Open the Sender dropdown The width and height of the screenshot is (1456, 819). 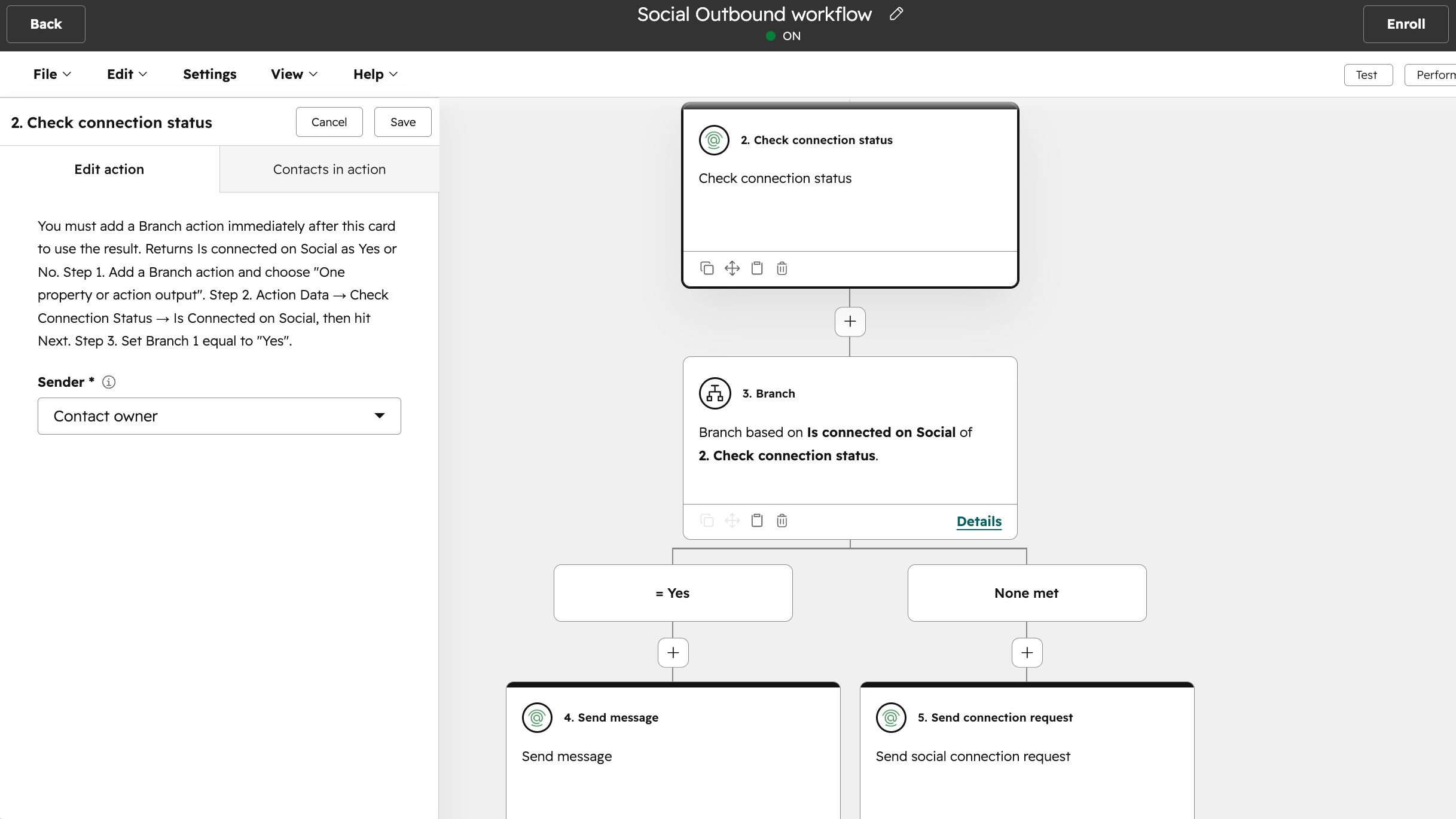219,416
